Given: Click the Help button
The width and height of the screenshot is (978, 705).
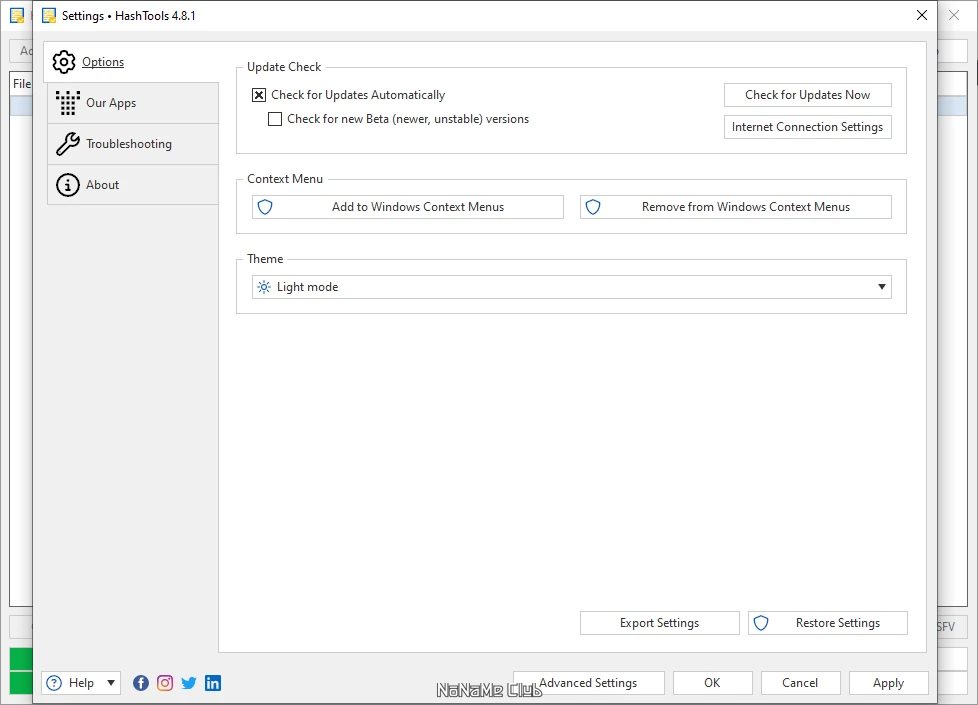Looking at the screenshot, I should pos(80,683).
